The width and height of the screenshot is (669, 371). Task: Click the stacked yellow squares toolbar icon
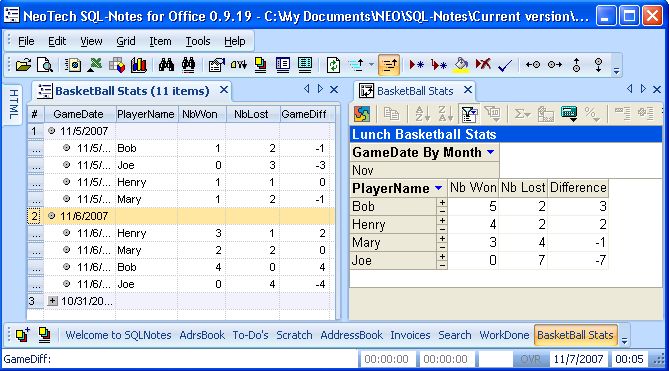point(260,65)
